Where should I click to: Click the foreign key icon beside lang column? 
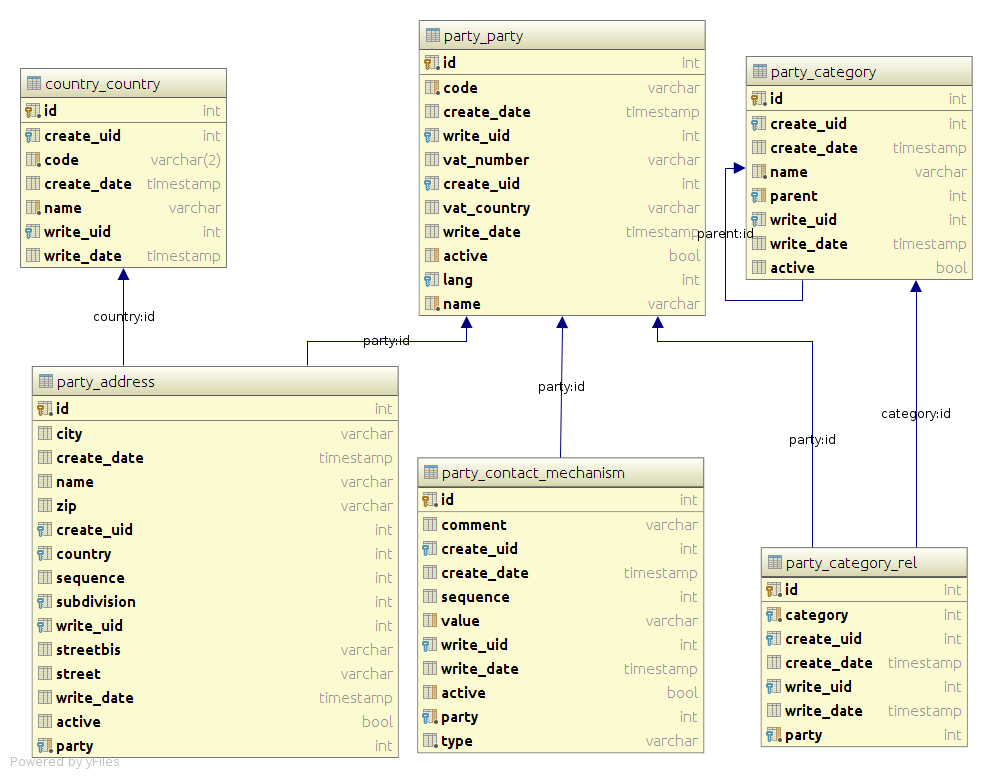431,280
